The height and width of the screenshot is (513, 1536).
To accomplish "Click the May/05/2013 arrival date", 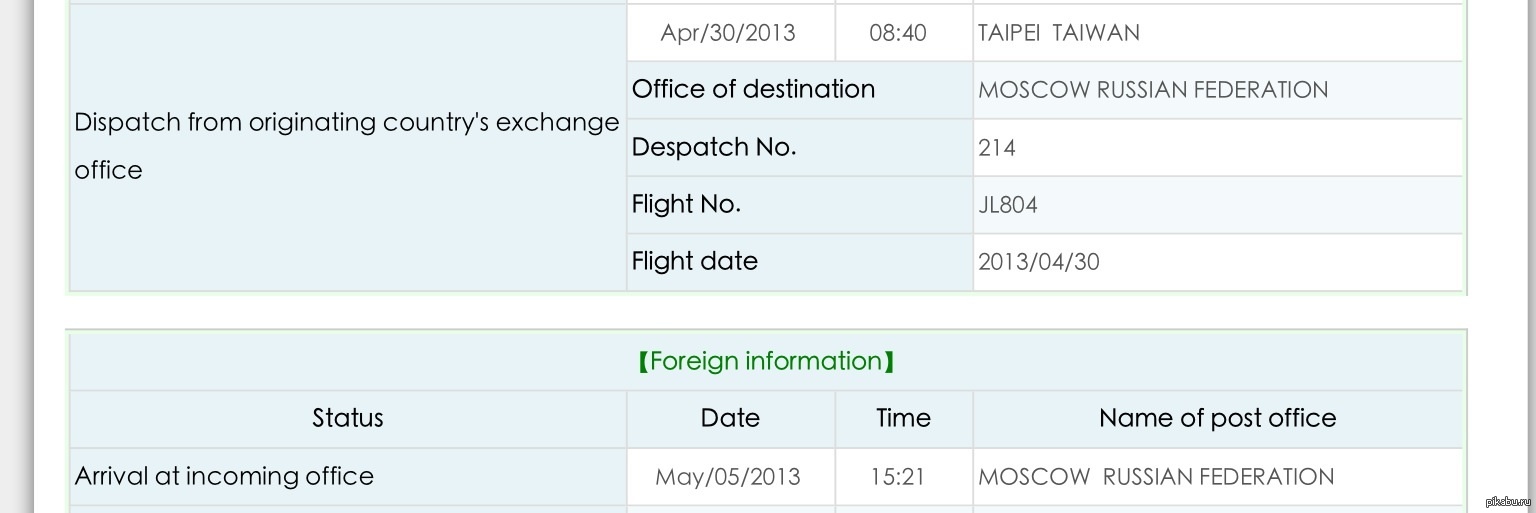I will coord(728,476).
